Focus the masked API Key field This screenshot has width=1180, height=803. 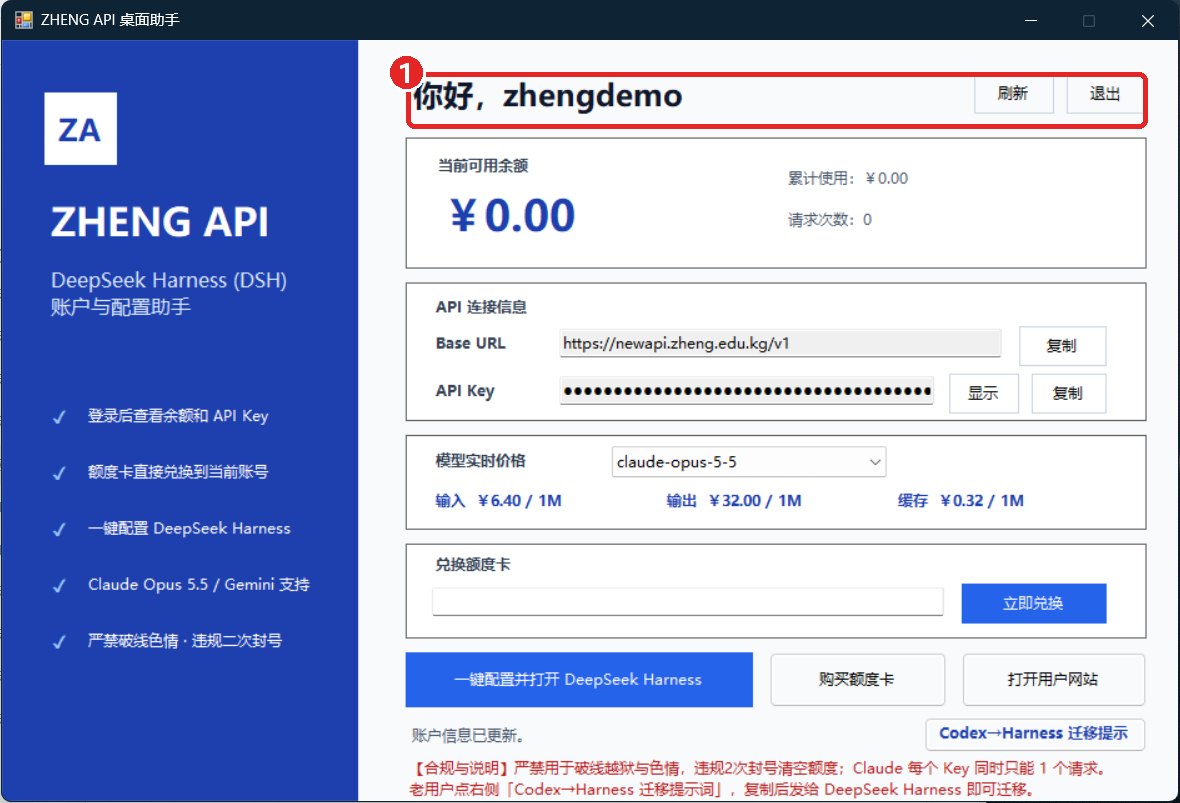tap(747, 391)
